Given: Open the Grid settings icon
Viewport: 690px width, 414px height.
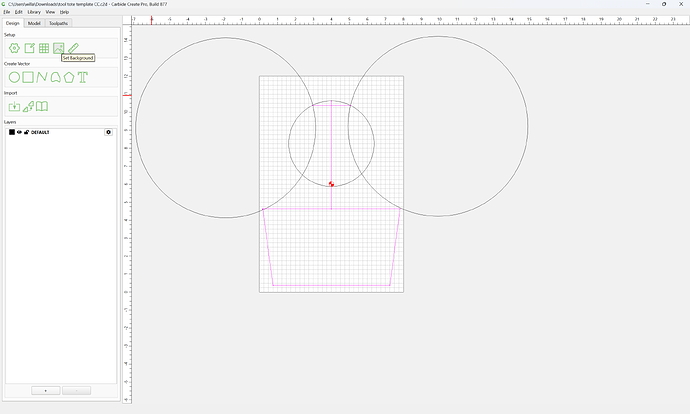Looking at the screenshot, I should click(x=44, y=48).
